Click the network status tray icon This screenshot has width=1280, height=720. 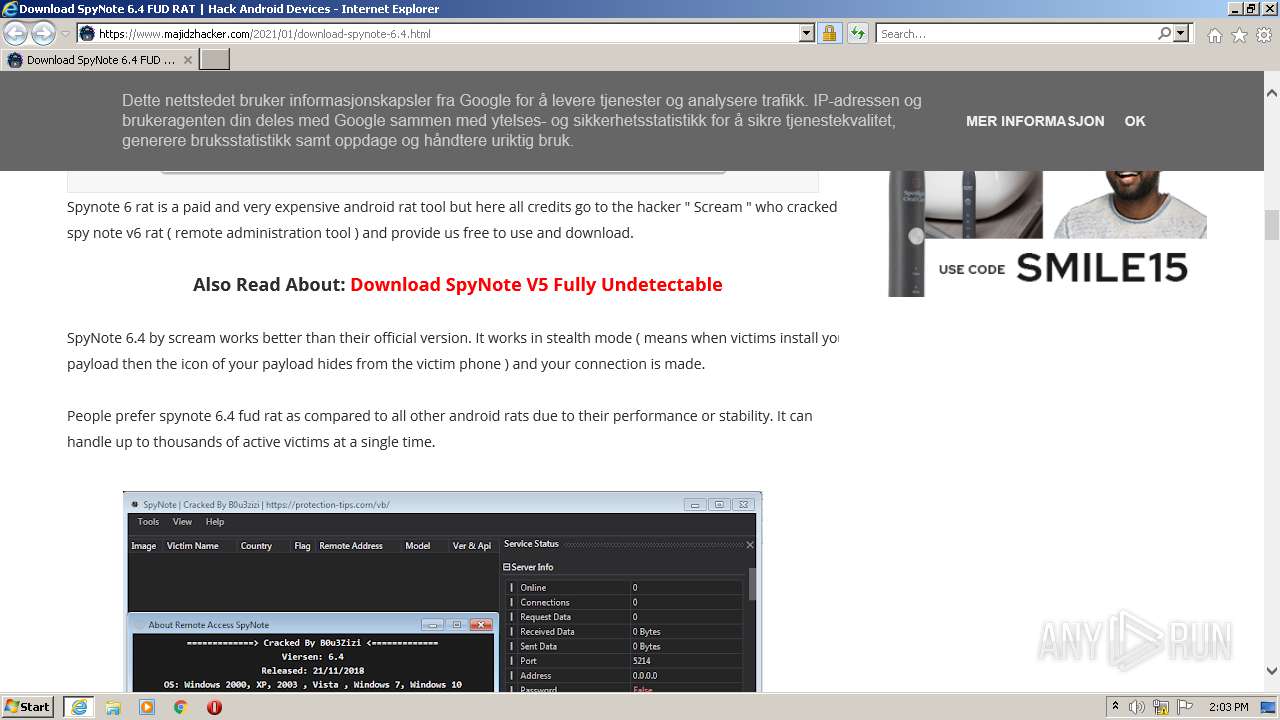point(1162,707)
